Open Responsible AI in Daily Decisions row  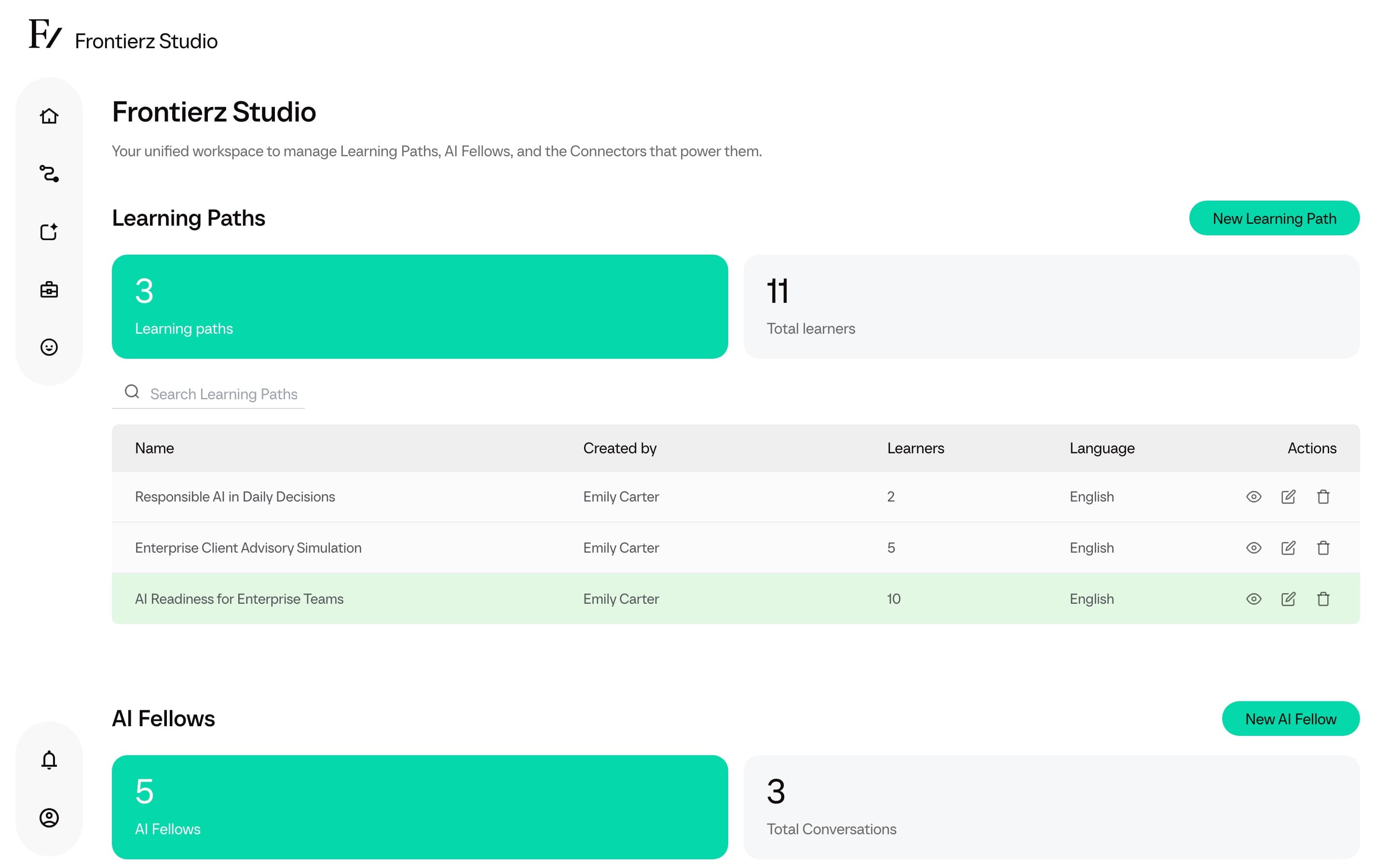click(735, 497)
